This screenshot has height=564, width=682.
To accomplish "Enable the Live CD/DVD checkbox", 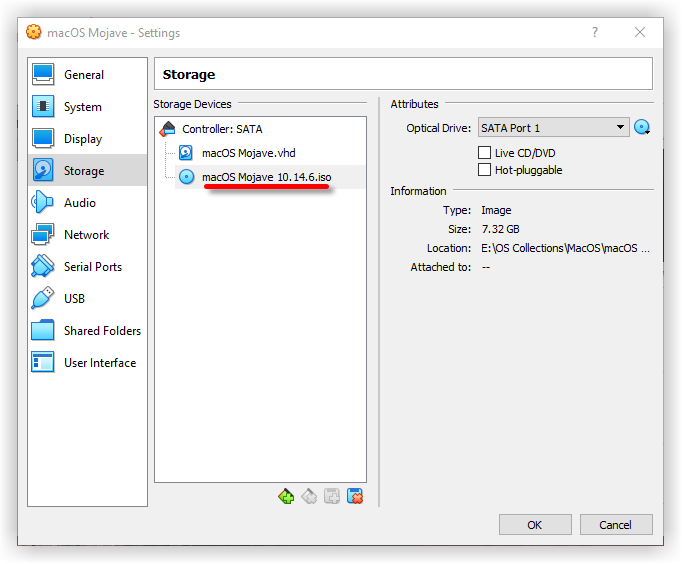I will 486,153.
